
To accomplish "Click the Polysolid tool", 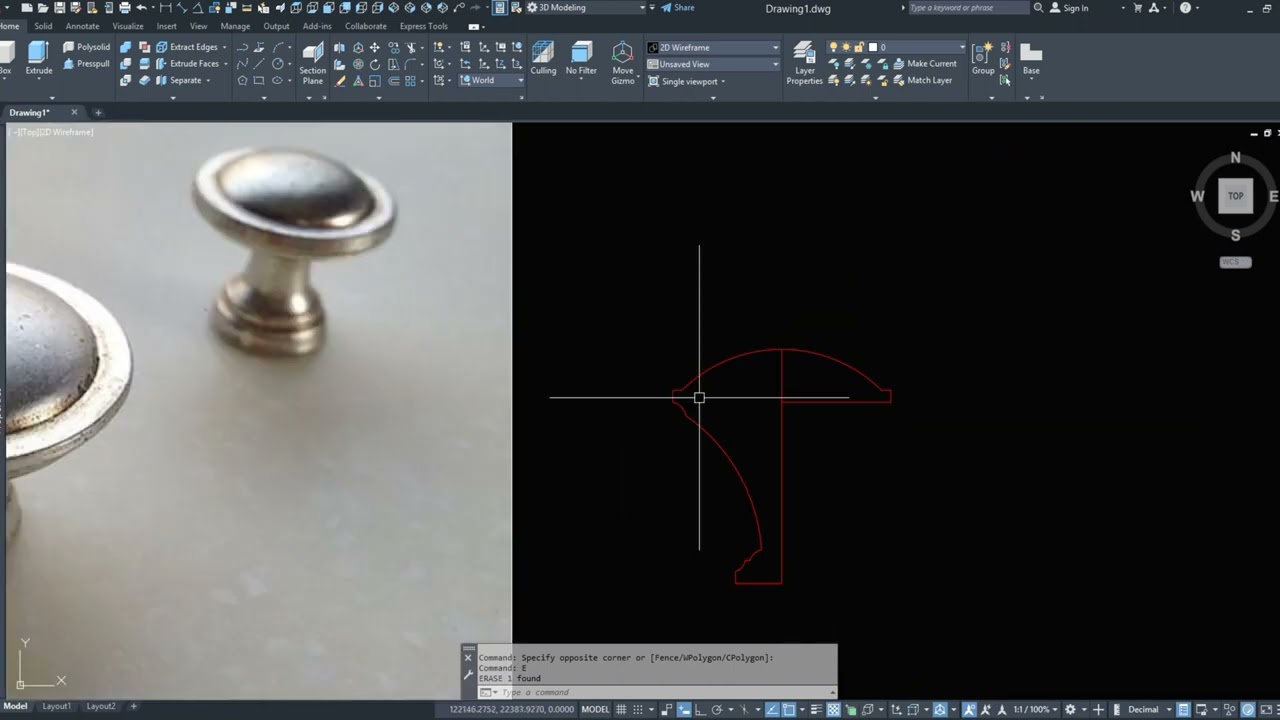I will 86,47.
